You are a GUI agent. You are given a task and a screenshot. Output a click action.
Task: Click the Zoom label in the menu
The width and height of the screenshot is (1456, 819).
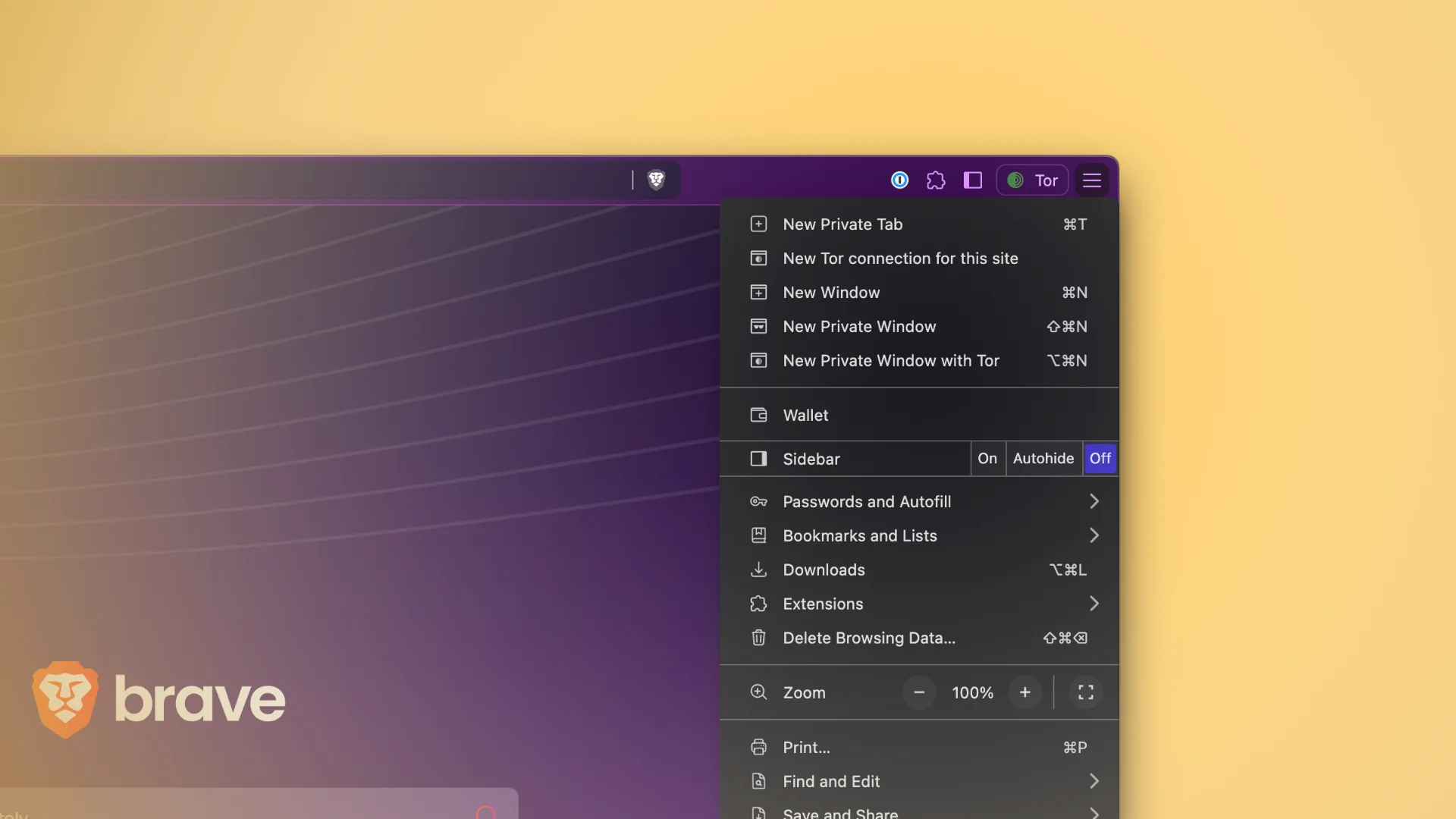(804, 692)
